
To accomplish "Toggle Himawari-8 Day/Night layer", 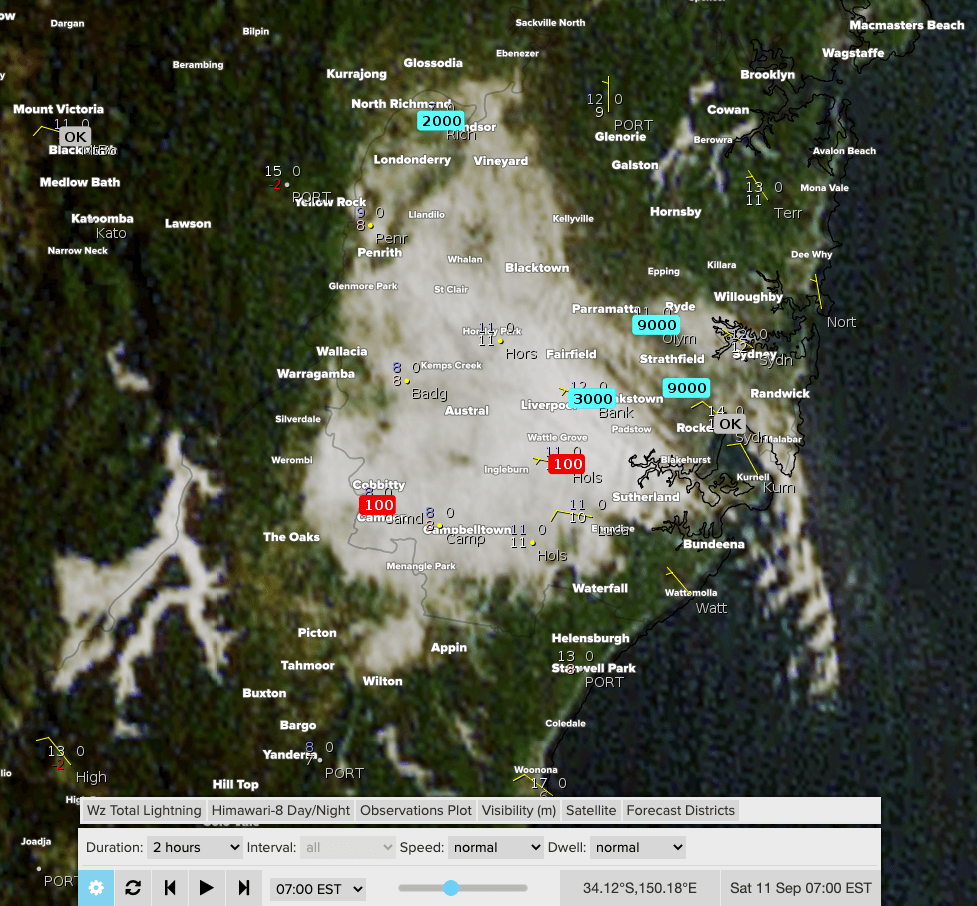I will click(x=280, y=810).
